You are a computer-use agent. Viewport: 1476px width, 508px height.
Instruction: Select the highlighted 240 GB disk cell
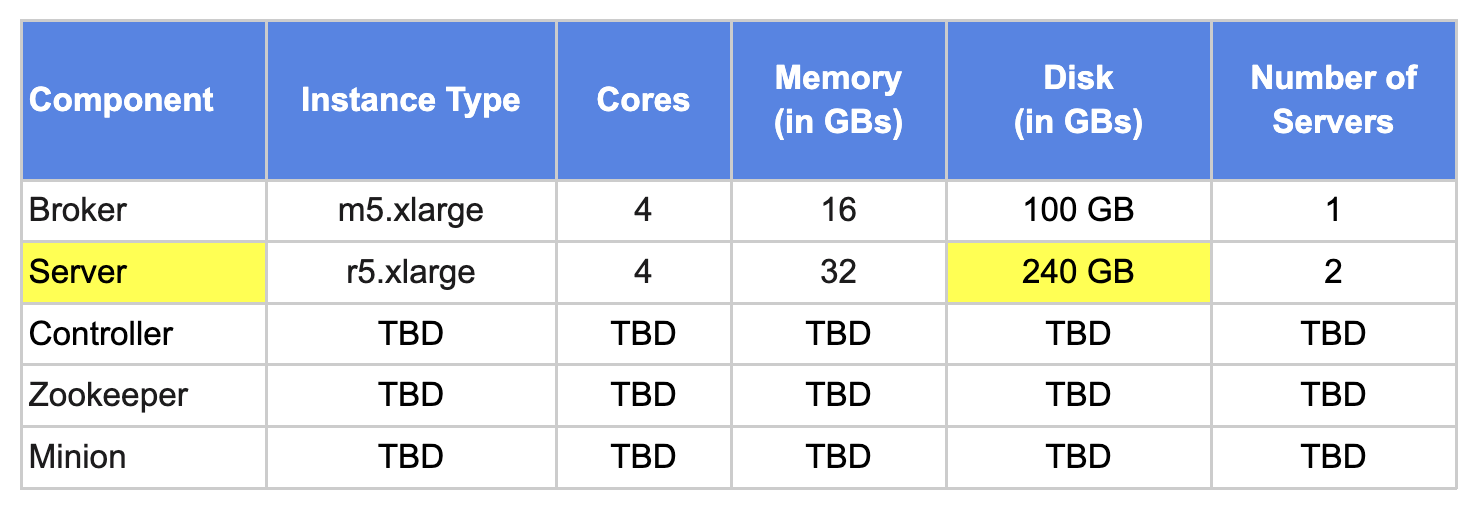pyautogui.click(x=1078, y=272)
